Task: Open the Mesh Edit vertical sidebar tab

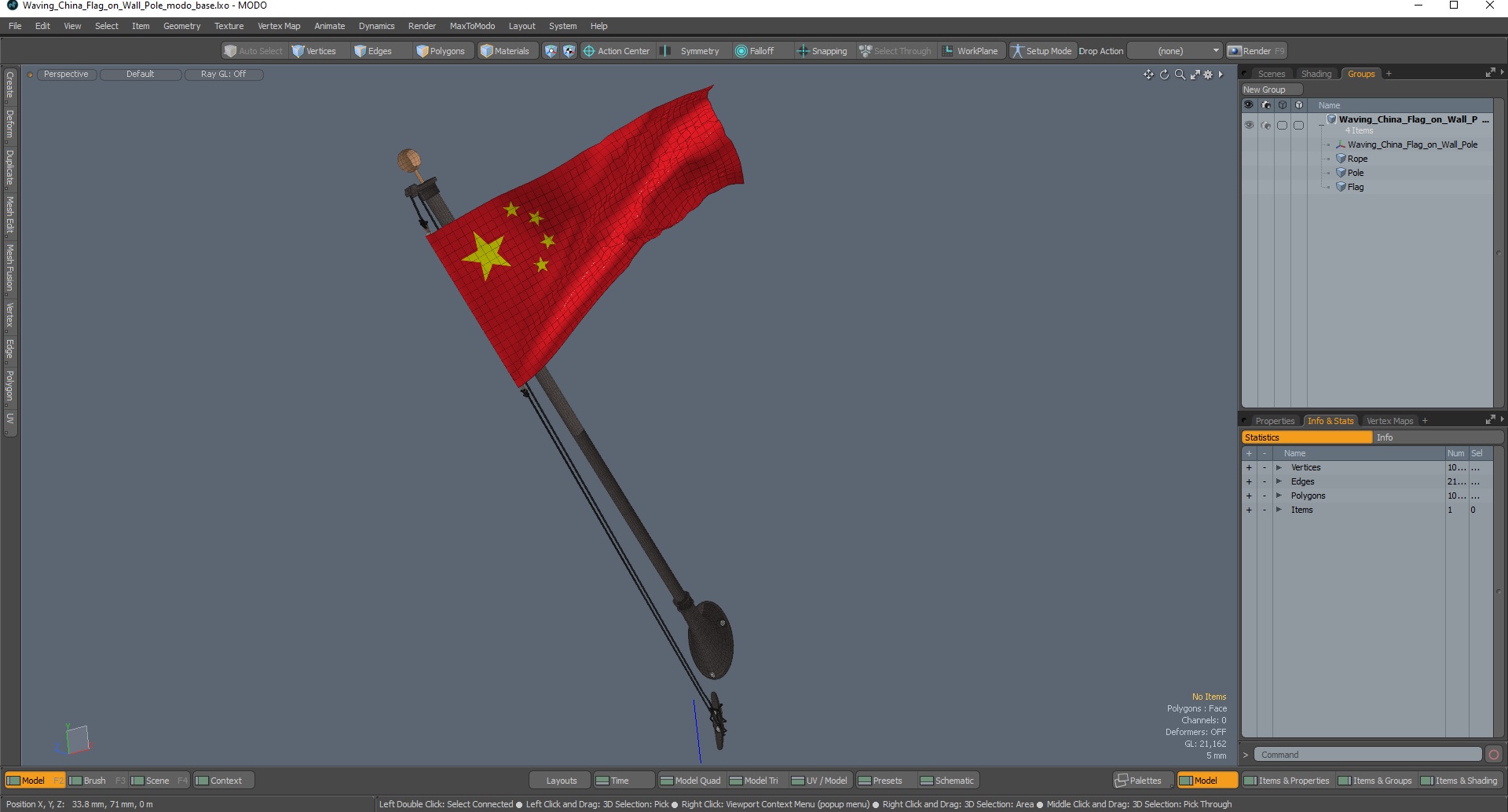Action: click(10, 214)
